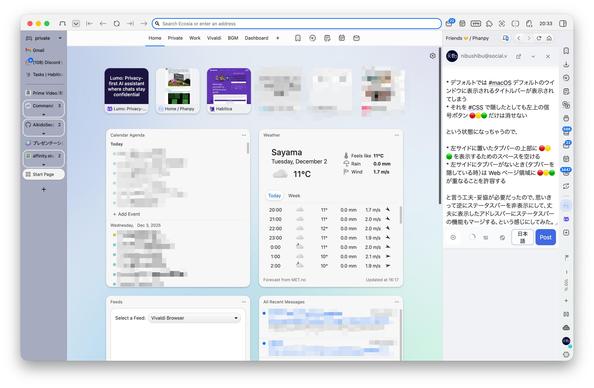Viewport: 594px width, 388px height.
Task: Open the Private speed dial group
Action: (x=175, y=38)
